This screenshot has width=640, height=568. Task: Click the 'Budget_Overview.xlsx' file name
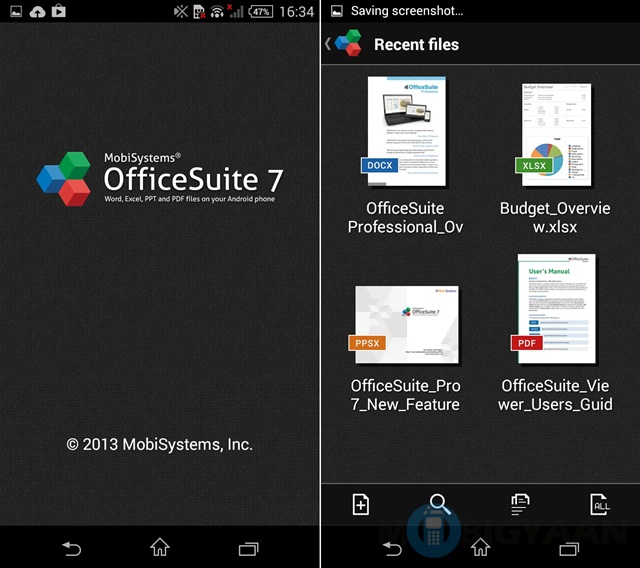click(x=555, y=217)
